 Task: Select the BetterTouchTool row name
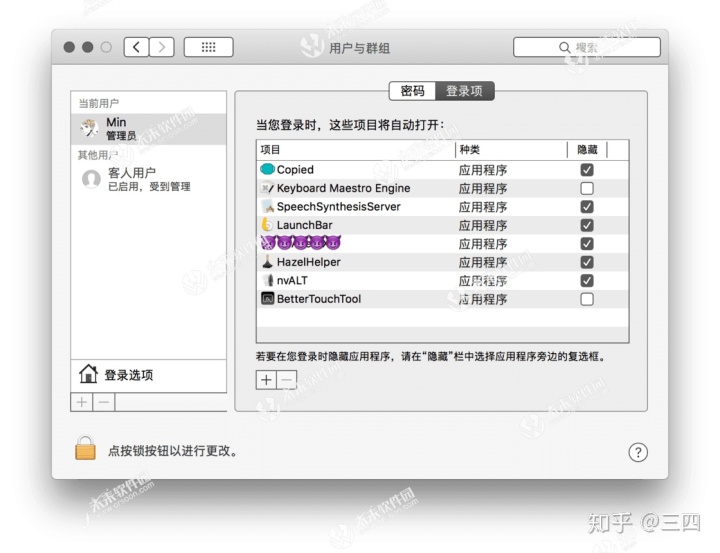tap(319, 299)
